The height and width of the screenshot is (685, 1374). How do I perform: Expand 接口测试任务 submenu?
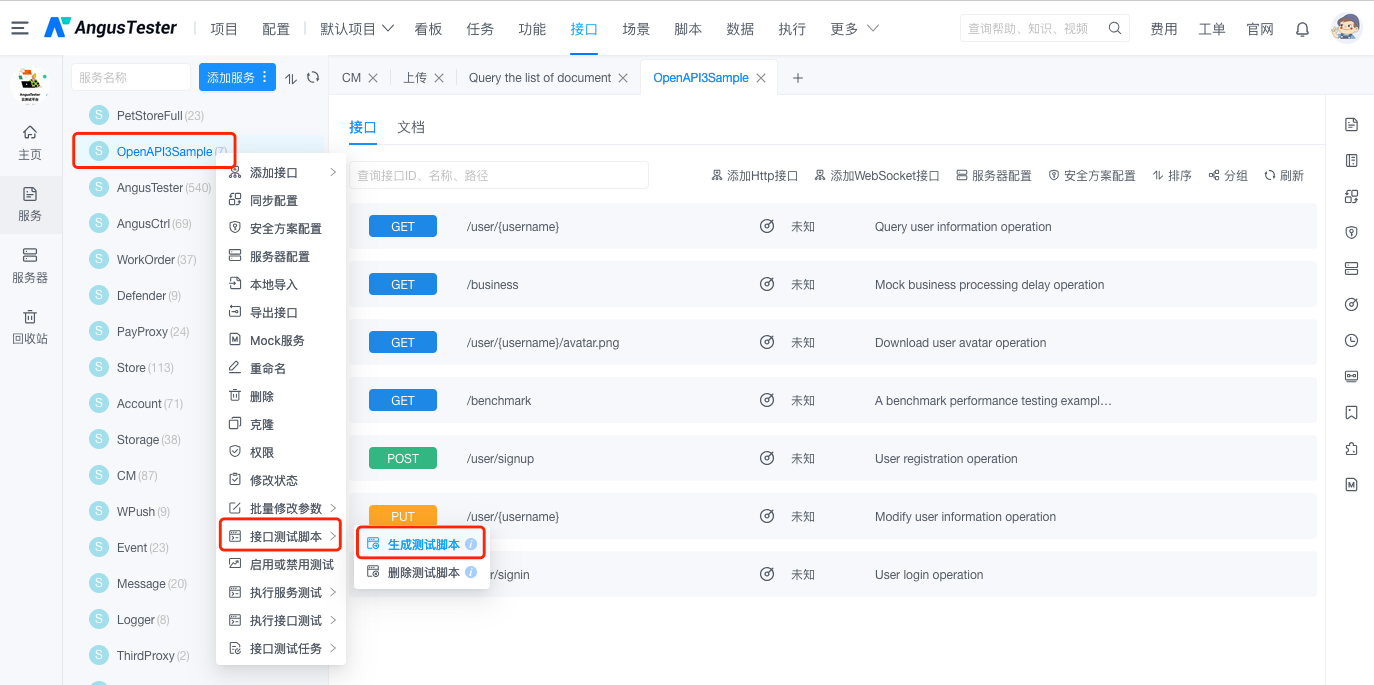pyautogui.click(x=333, y=649)
